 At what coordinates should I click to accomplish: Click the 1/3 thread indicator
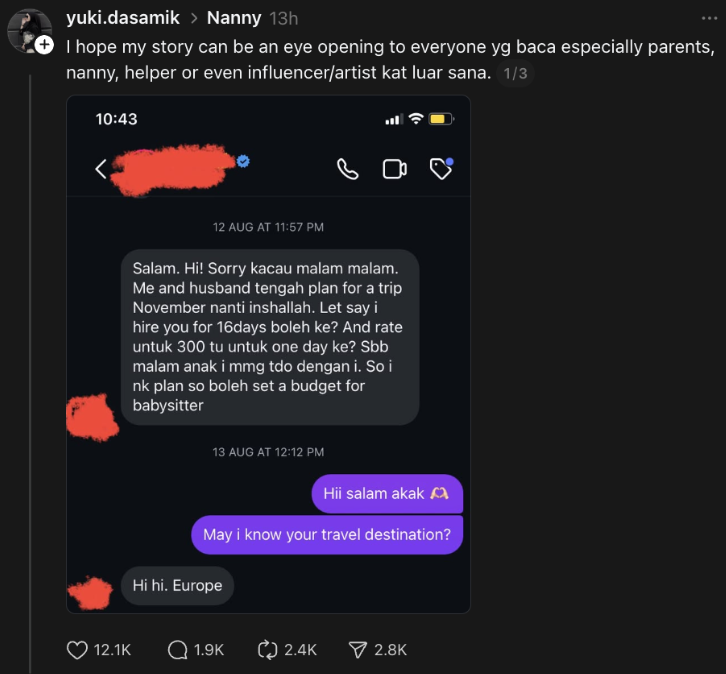[x=515, y=73]
